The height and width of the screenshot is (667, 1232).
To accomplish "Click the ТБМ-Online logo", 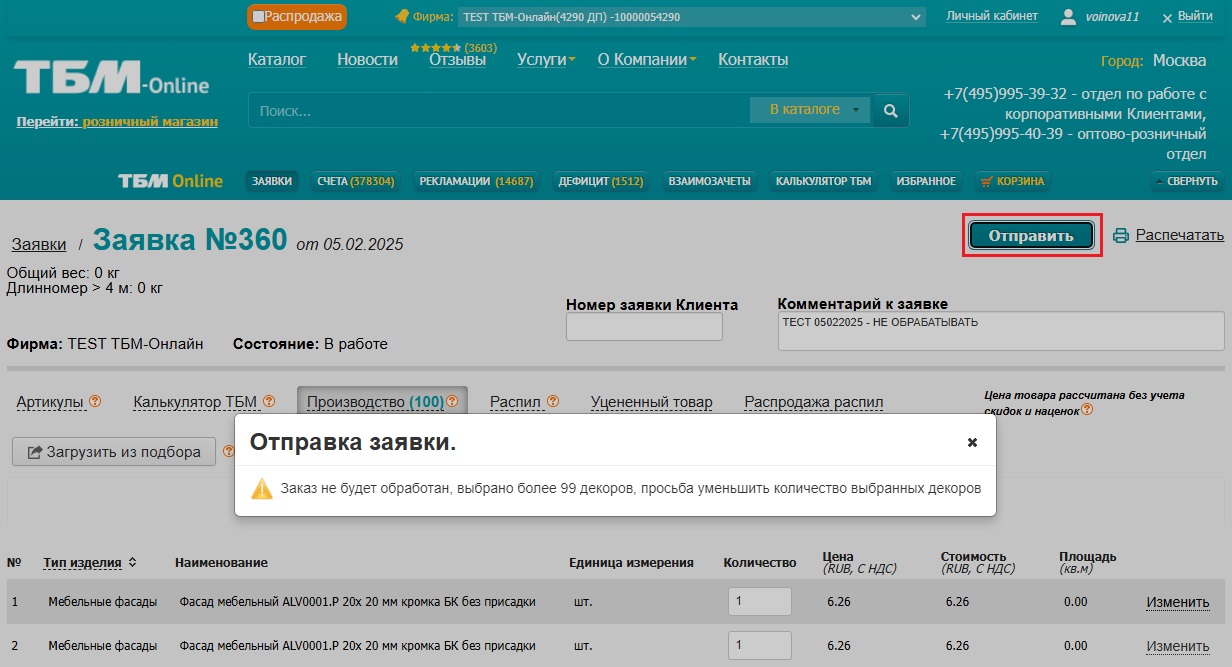I will coord(111,79).
